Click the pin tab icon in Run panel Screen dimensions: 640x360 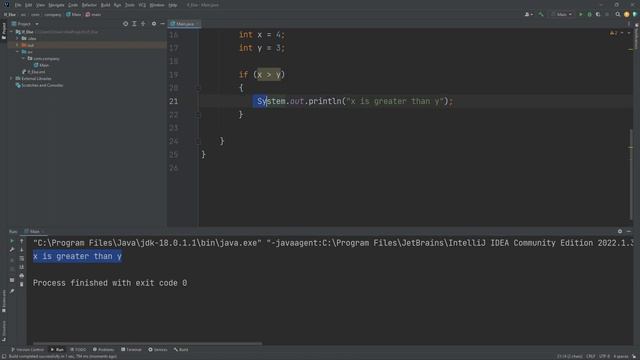pyautogui.click(x=12, y=291)
